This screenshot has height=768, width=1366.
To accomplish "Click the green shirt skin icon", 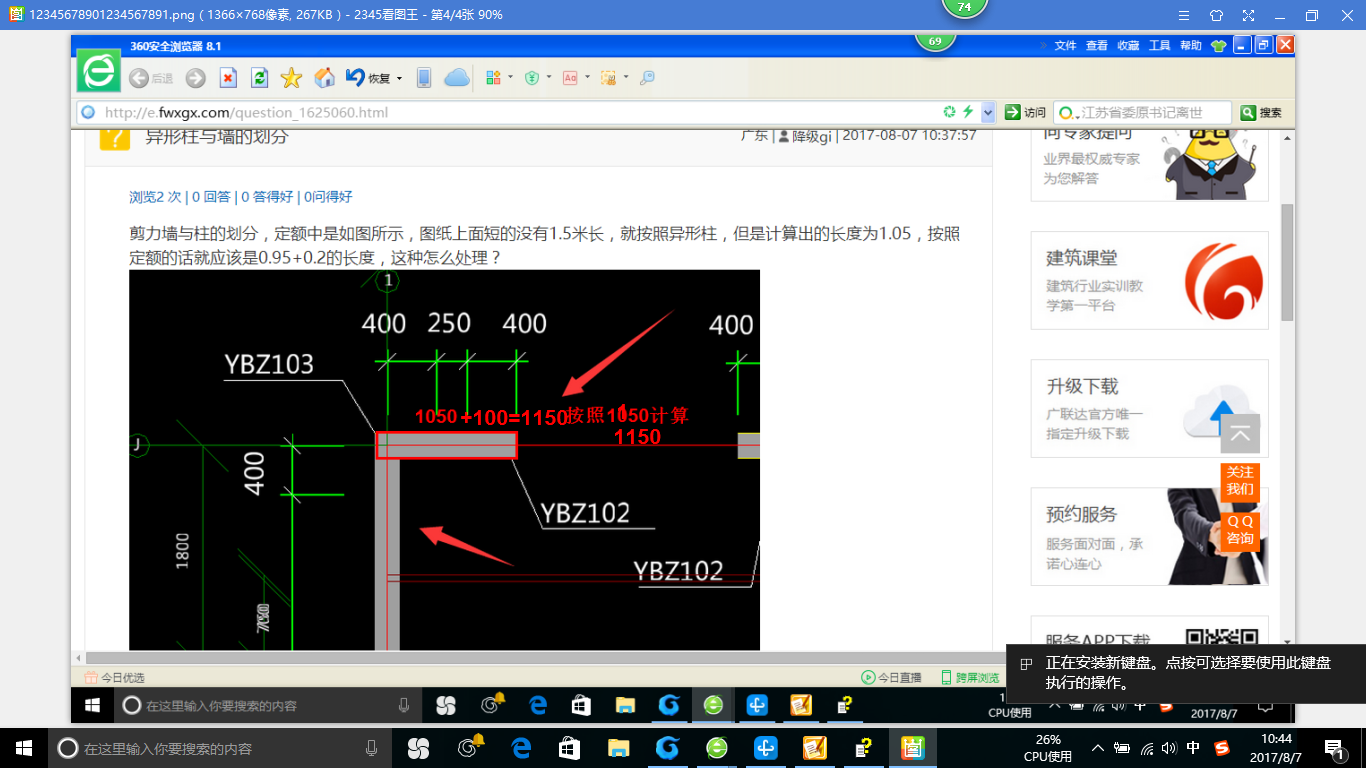I will point(1217,45).
